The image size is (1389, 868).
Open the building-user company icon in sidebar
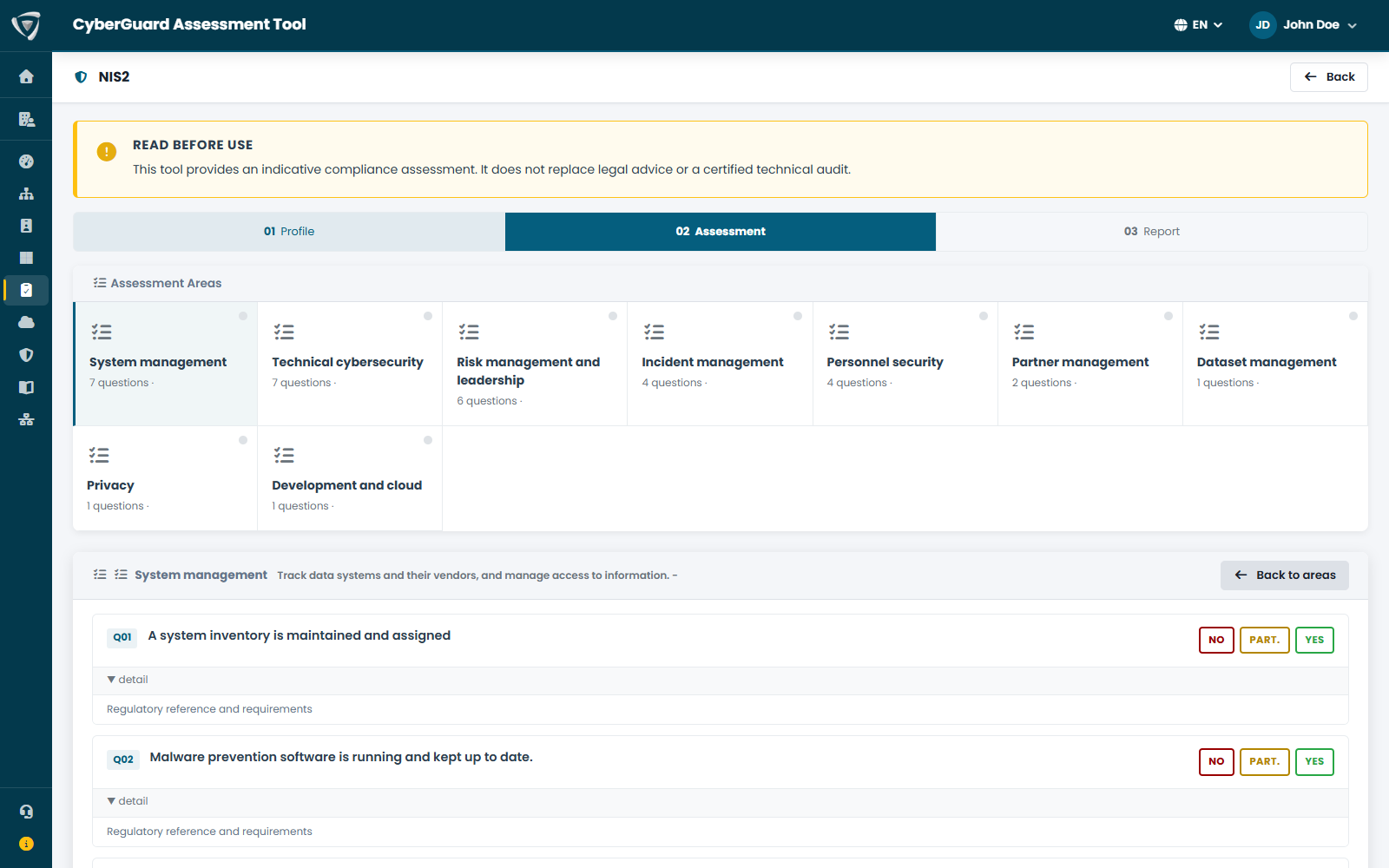coord(26,119)
